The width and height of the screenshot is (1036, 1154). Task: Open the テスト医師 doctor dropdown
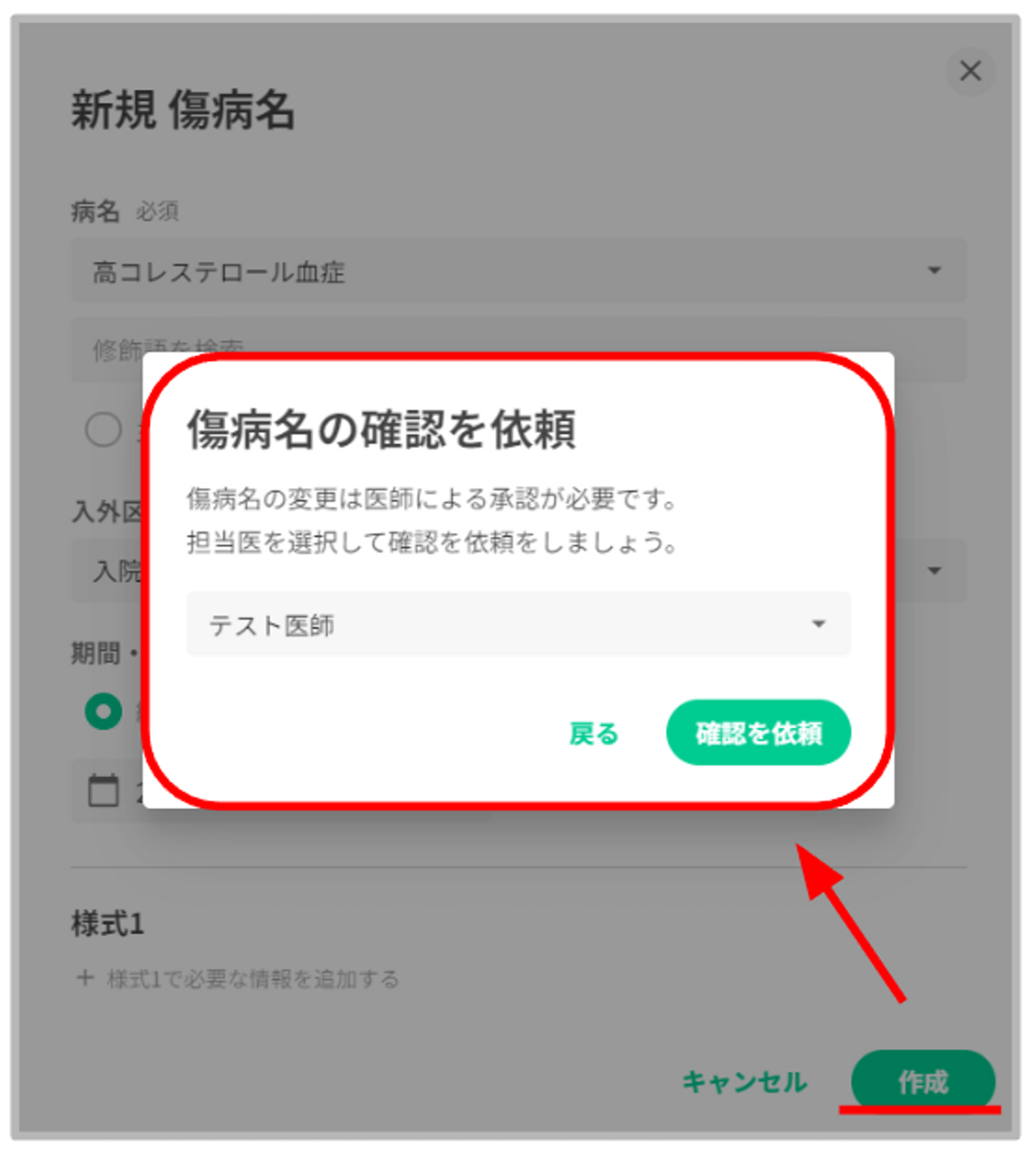(x=519, y=624)
